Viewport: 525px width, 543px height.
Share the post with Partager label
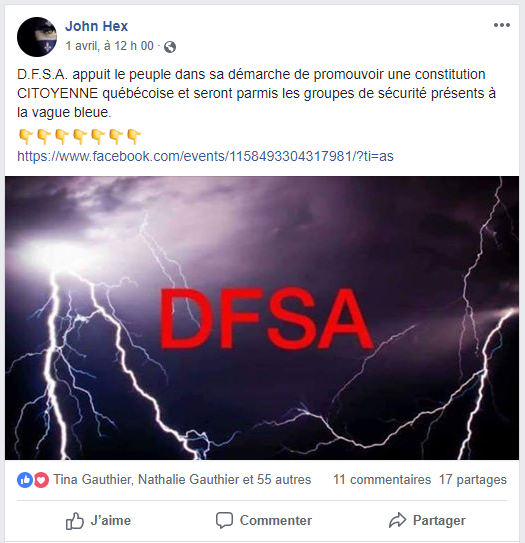click(x=439, y=520)
